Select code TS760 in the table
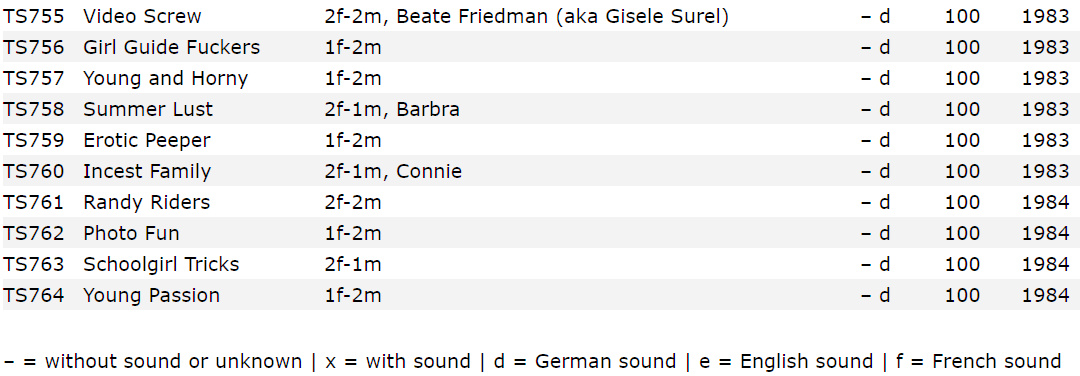The image size is (1080, 376). 34,171
